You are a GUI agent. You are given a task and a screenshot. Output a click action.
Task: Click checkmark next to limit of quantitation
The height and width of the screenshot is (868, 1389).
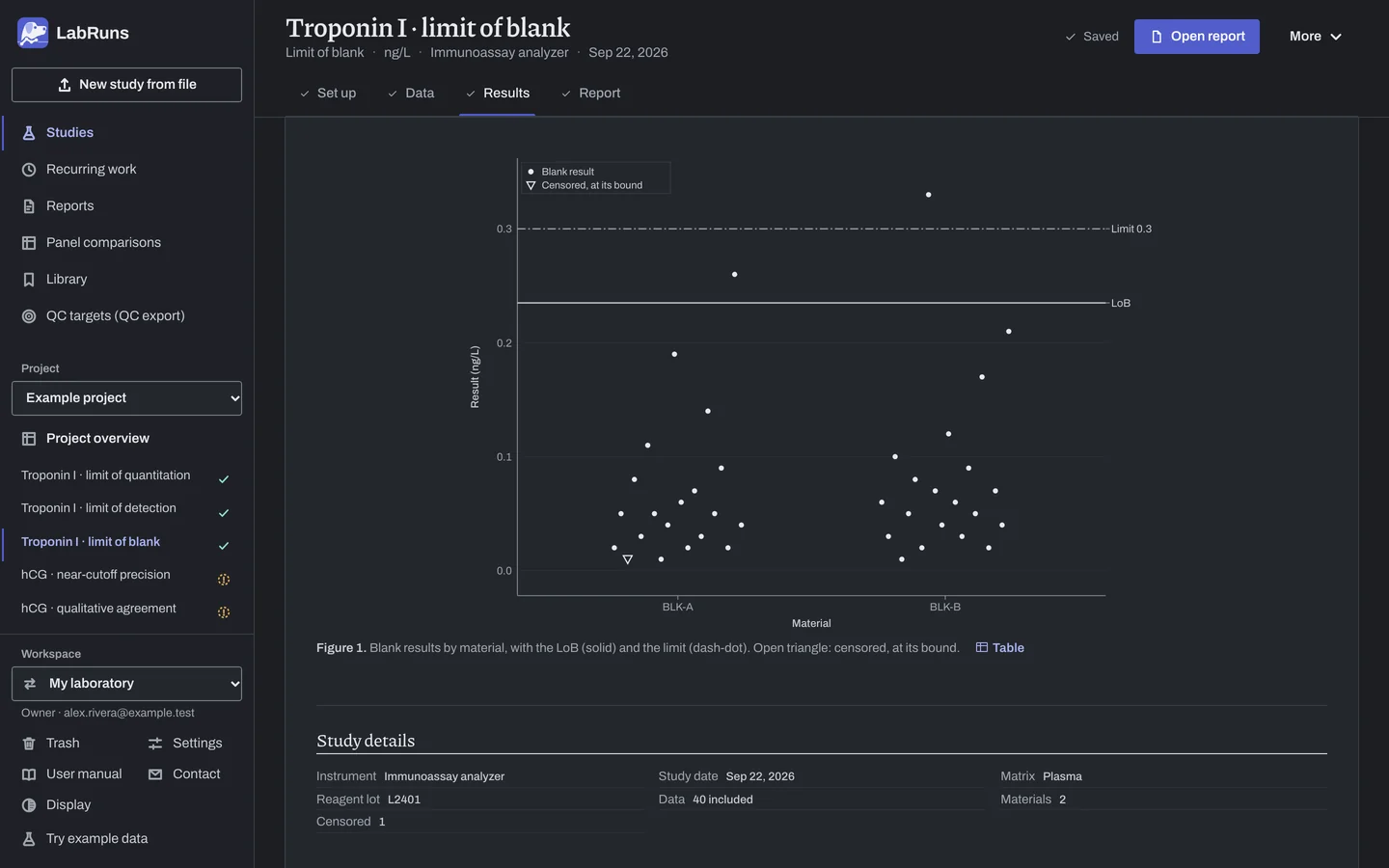(224, 479)
